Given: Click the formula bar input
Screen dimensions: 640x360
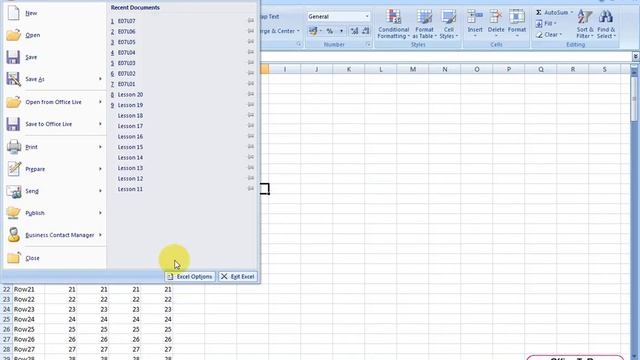Looking at the screenshot, I should coord(446,56).
